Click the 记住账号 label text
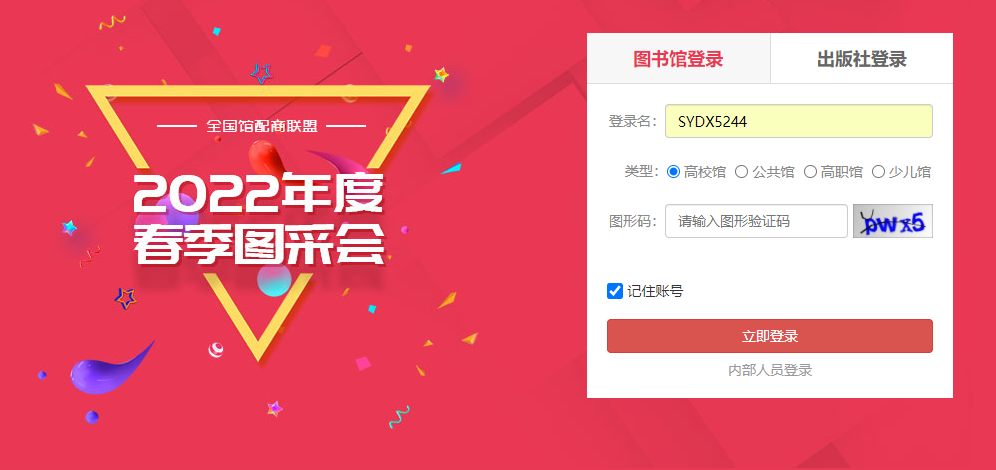This screenshot has width=996, height=470. [655, 292]
